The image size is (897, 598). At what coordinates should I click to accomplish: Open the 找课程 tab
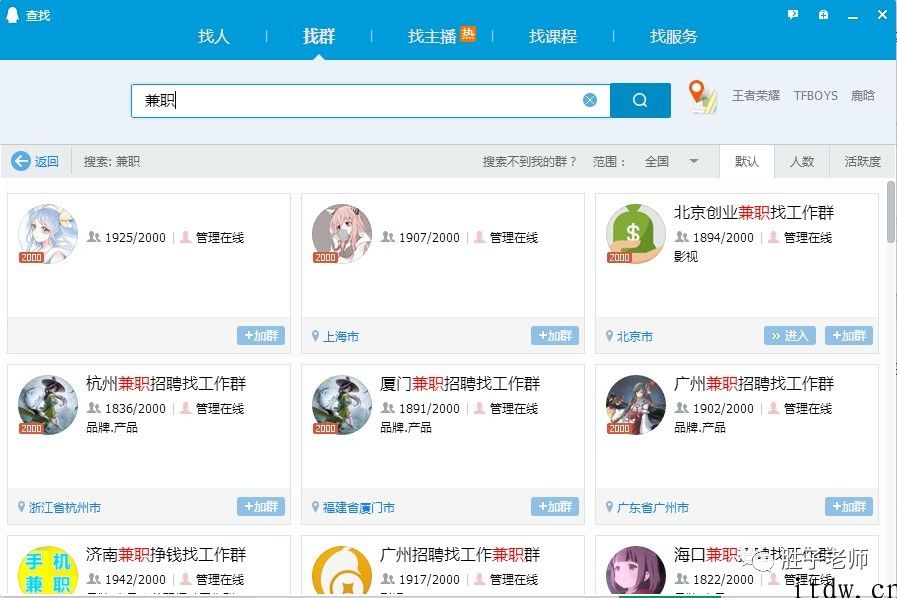point(553,37)
